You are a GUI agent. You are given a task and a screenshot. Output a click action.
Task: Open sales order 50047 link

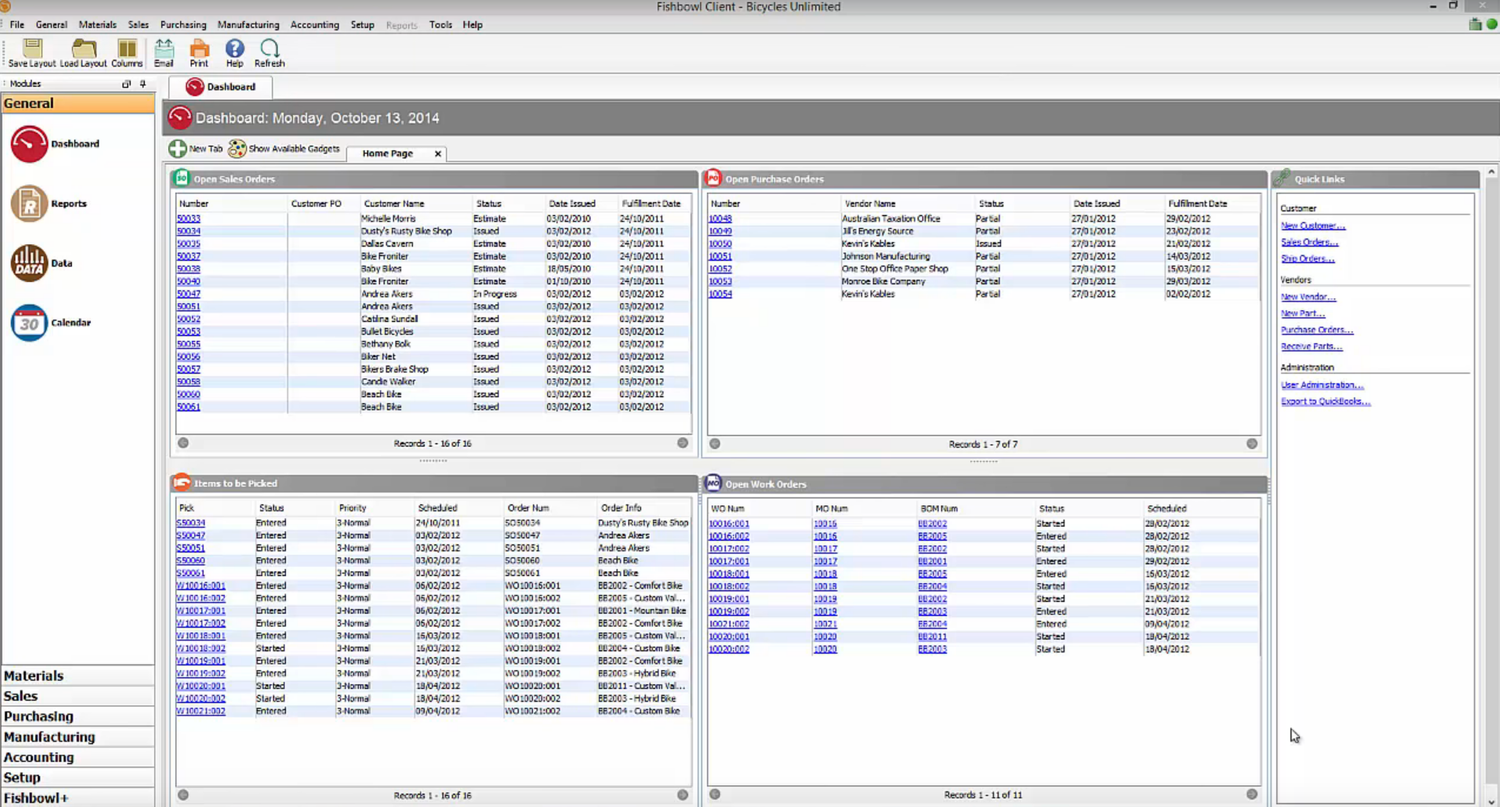tap(188, 294)
